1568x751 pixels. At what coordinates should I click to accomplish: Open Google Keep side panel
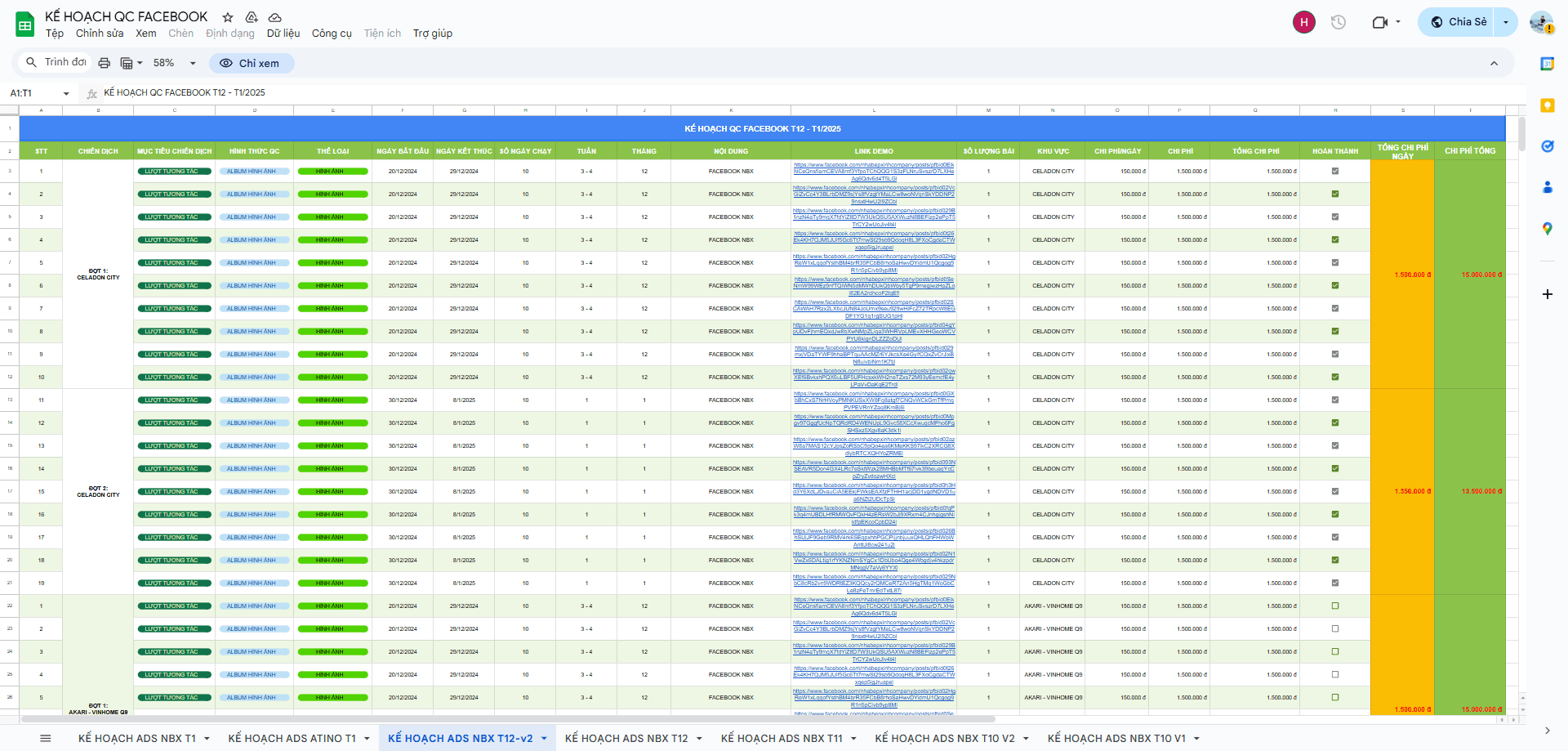[1547, 105]
